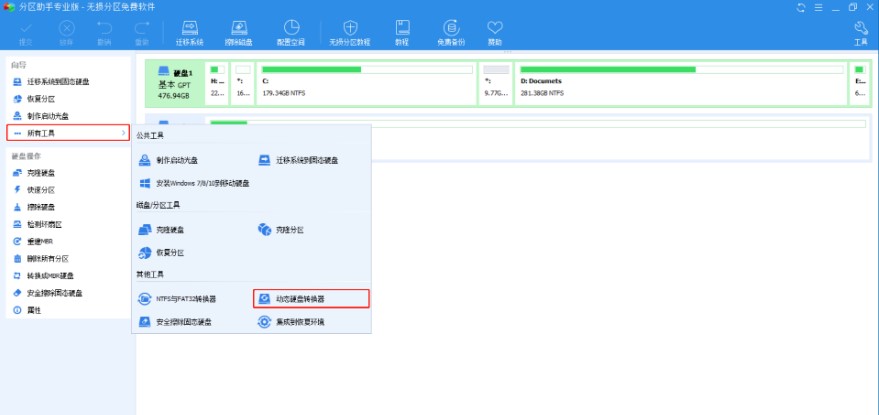
Task: Select the E: partition block at far right
Action: click(x=861, y=82)
